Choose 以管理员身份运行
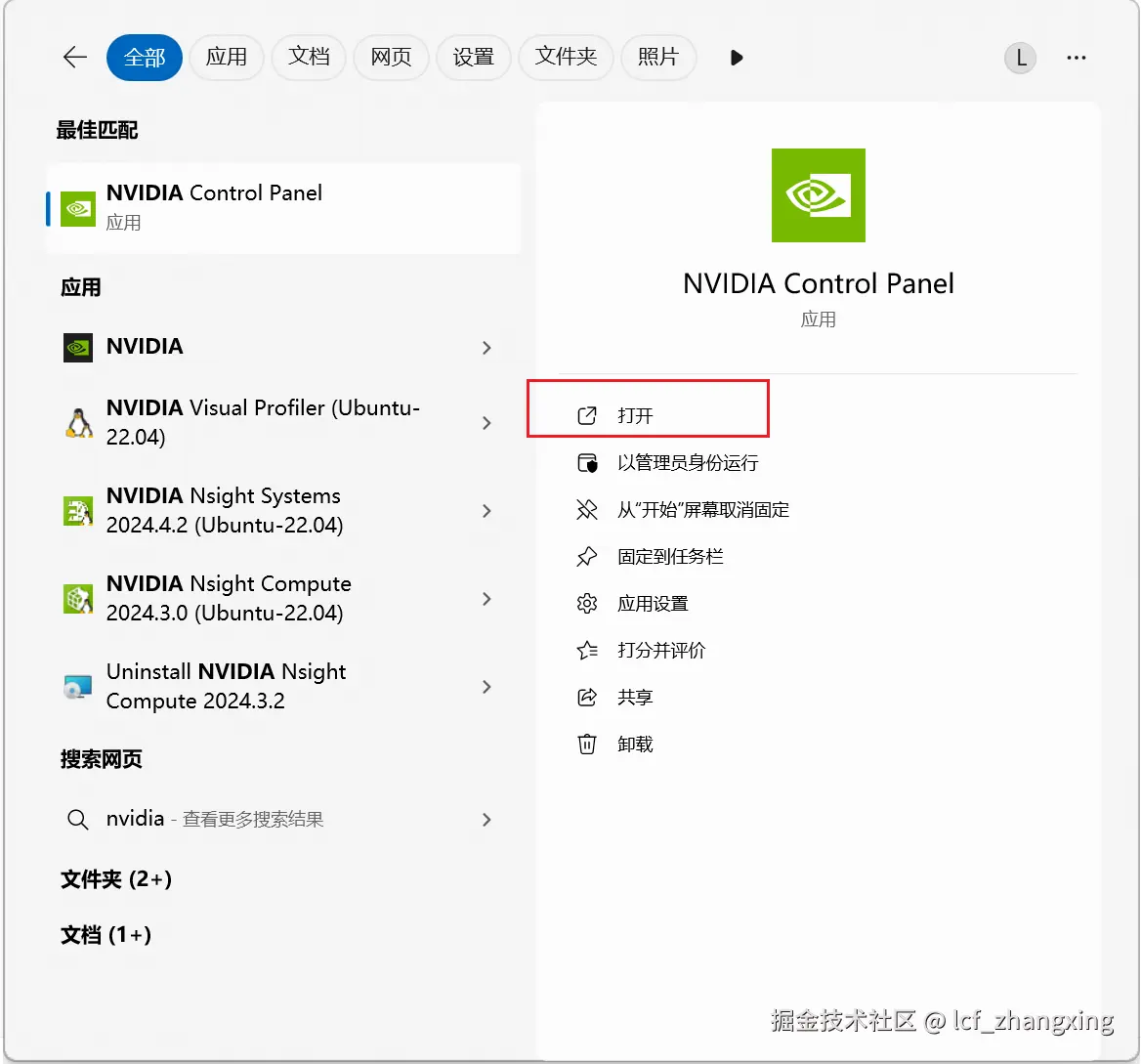Image resolution: width=1141 pixels, height=1064 pixels. (x=688, y=463)
